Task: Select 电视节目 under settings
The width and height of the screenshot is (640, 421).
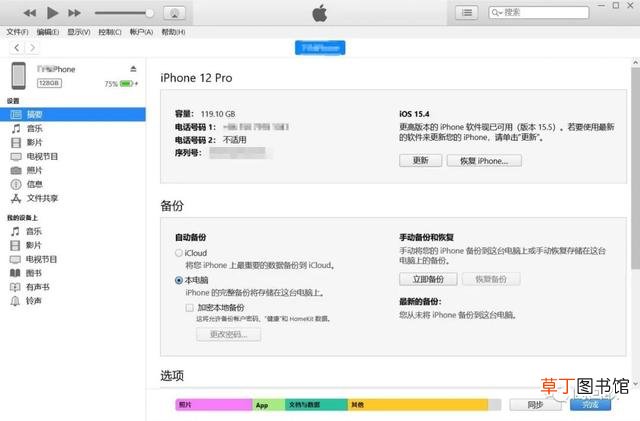Action: pyautogui.click(x=42, y=156)
